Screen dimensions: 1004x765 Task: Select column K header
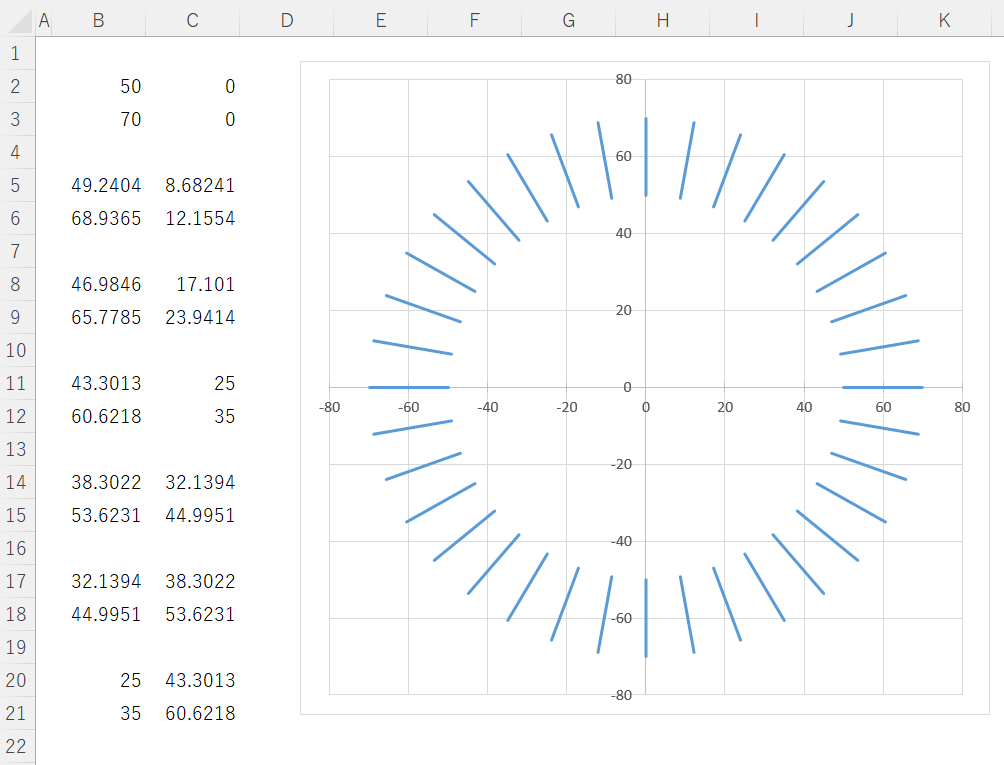(944, 20)
